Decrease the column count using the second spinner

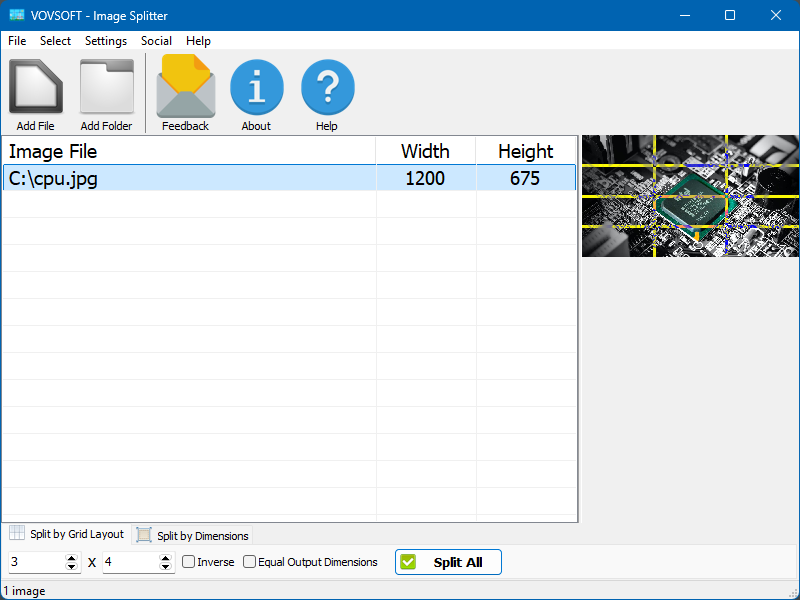coord(166,566)
